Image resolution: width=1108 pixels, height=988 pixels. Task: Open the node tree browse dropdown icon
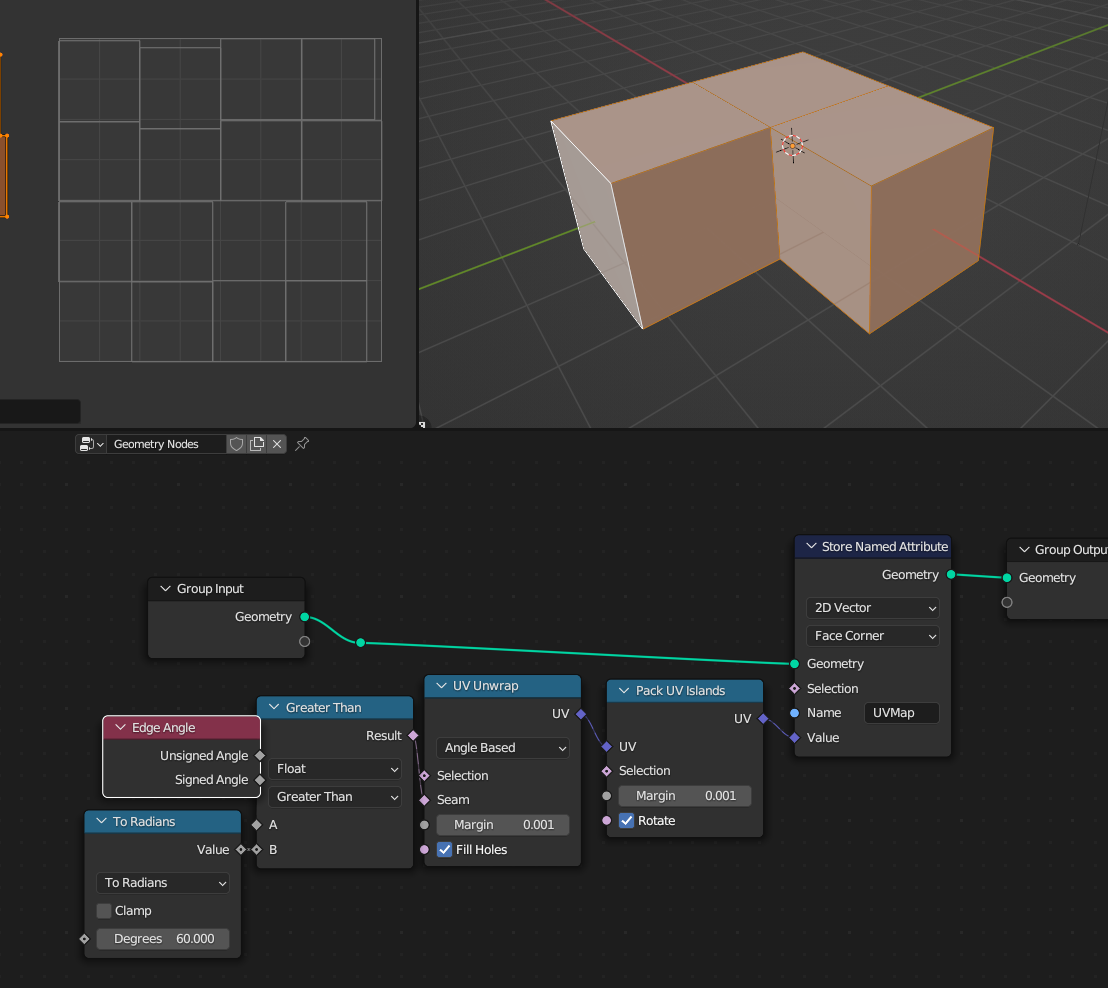tap(91, 444)
